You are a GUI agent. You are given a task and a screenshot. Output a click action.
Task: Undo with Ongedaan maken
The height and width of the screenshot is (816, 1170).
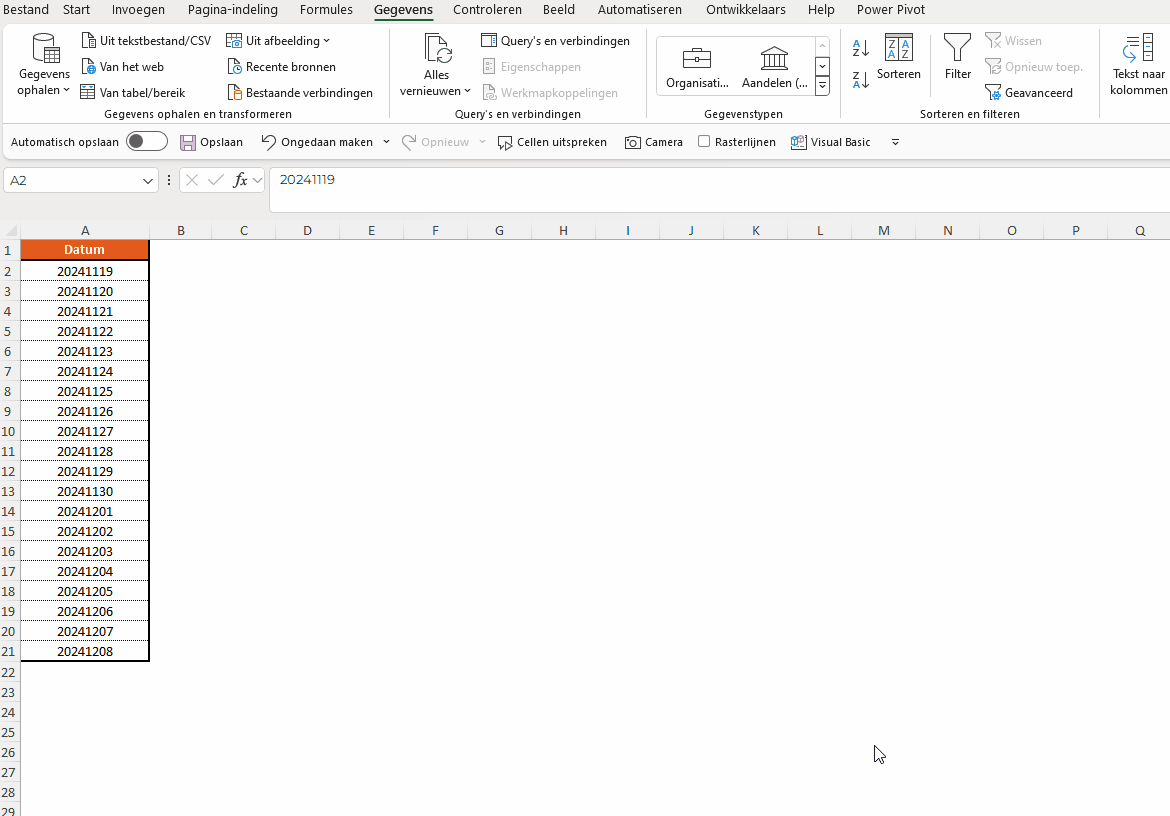point(317,142)
